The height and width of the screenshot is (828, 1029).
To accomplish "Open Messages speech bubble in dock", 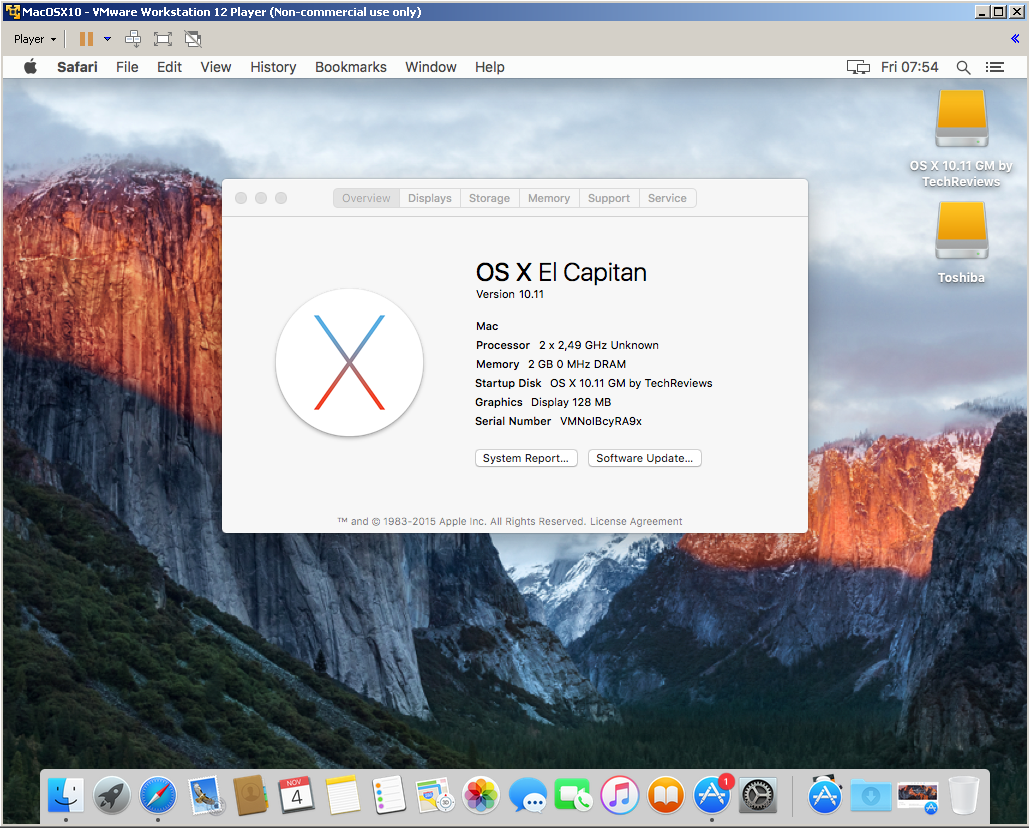I will click(528, 795).
